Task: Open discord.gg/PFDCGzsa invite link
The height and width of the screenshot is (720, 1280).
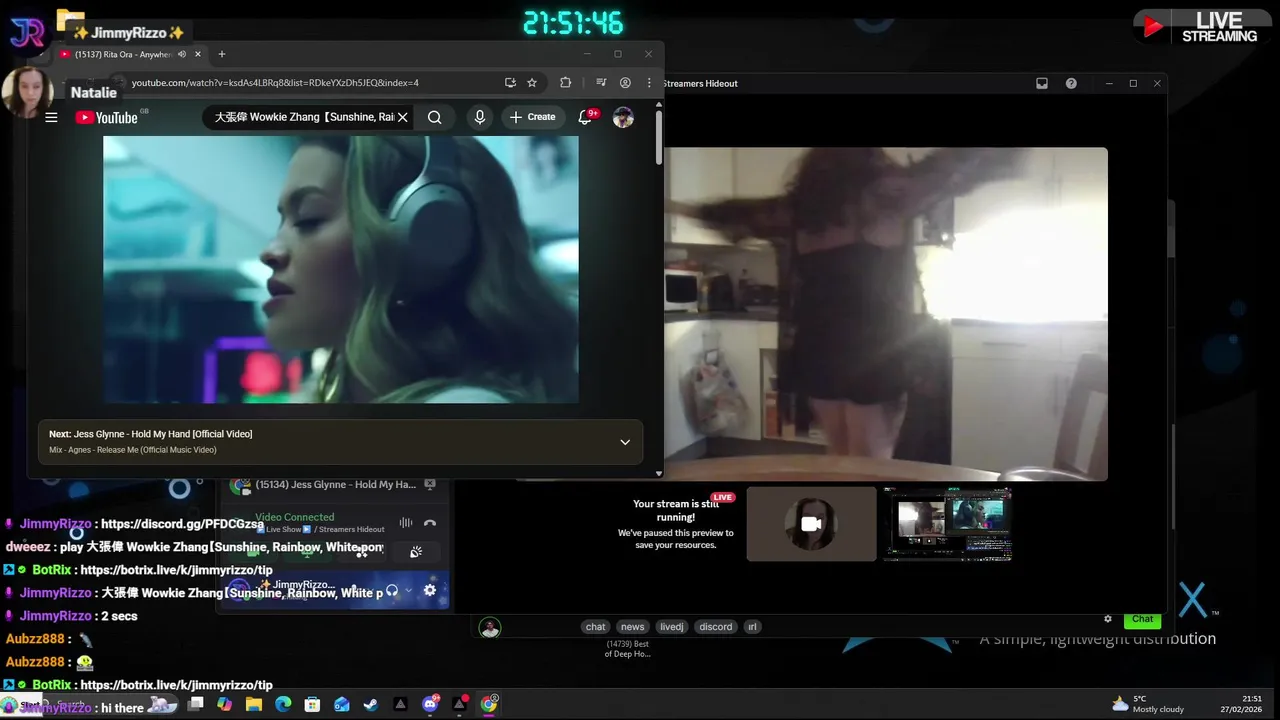Action: point(182,524)
